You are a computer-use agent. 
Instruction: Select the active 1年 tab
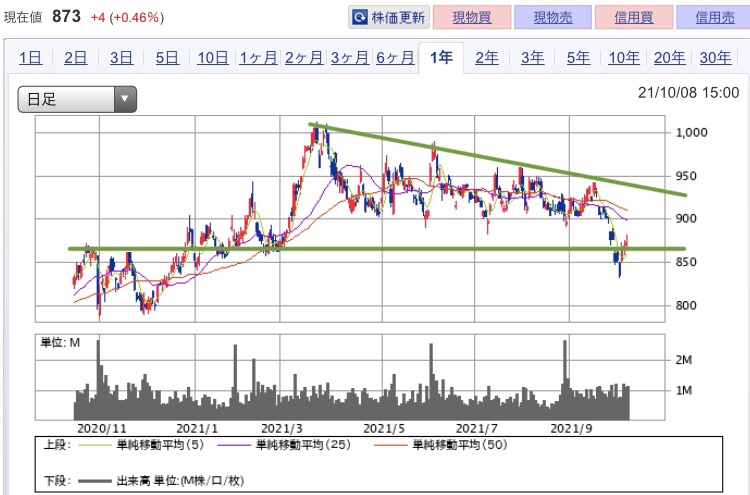click(441, 58)
